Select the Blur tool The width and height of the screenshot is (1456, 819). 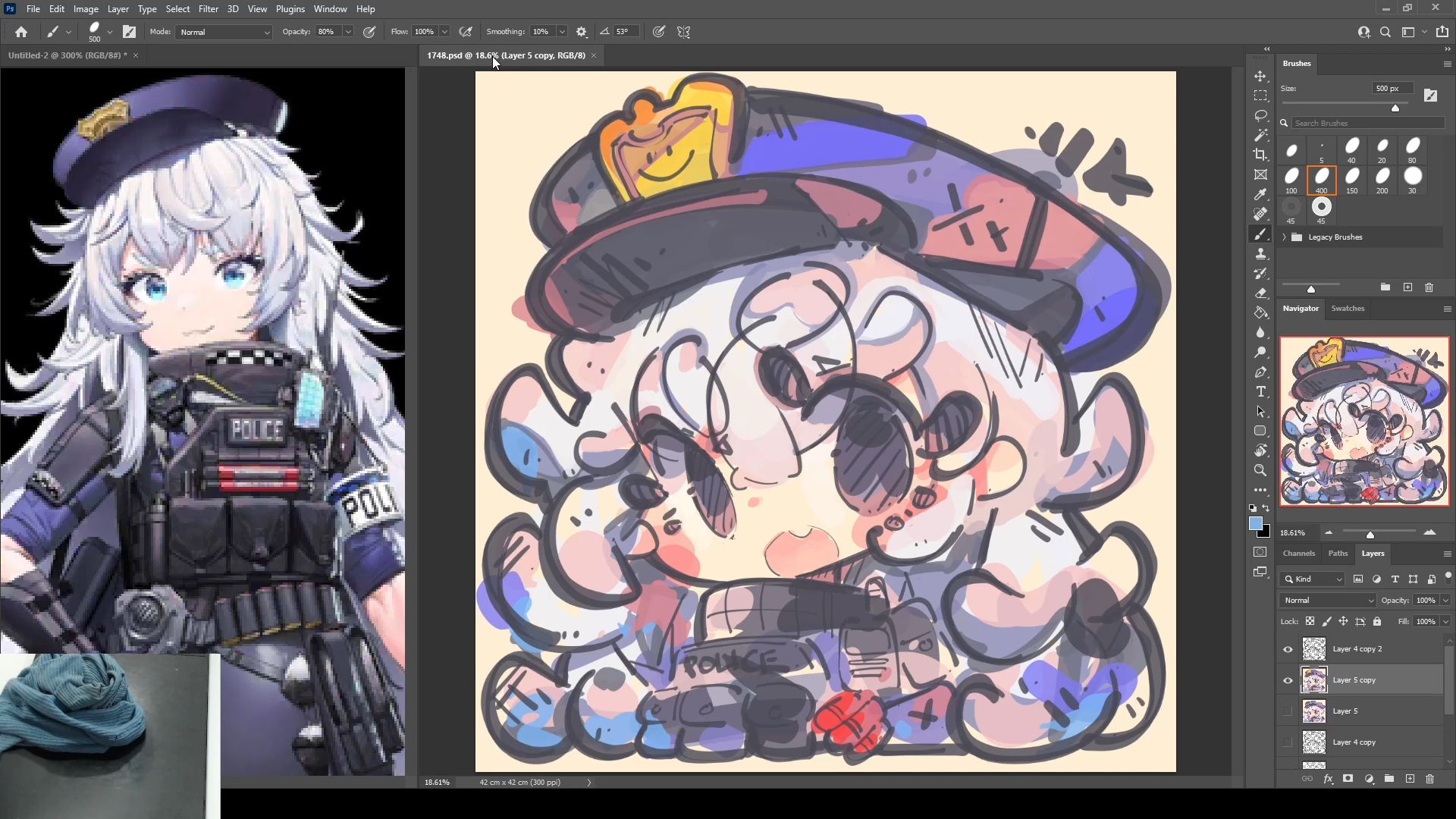coord(1260,332)
